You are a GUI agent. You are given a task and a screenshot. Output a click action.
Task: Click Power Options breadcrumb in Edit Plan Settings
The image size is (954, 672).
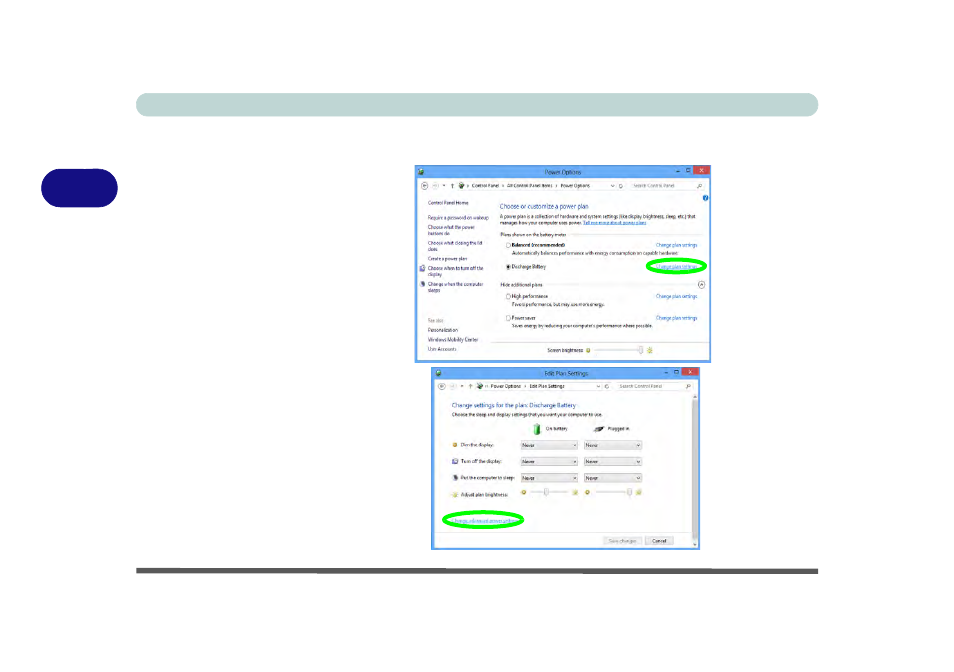pyautogui.click(x=505, y=387)
